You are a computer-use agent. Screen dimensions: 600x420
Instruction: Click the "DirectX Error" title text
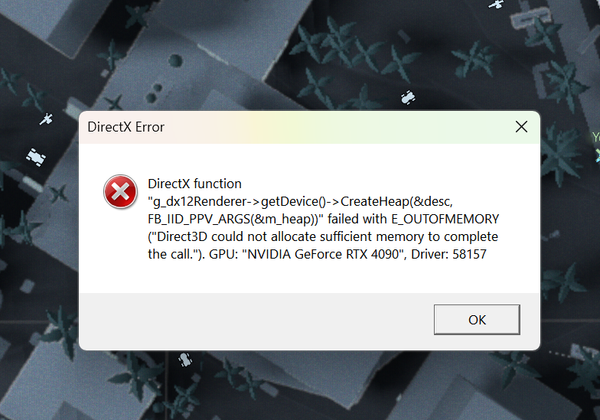tap(126, 127)
